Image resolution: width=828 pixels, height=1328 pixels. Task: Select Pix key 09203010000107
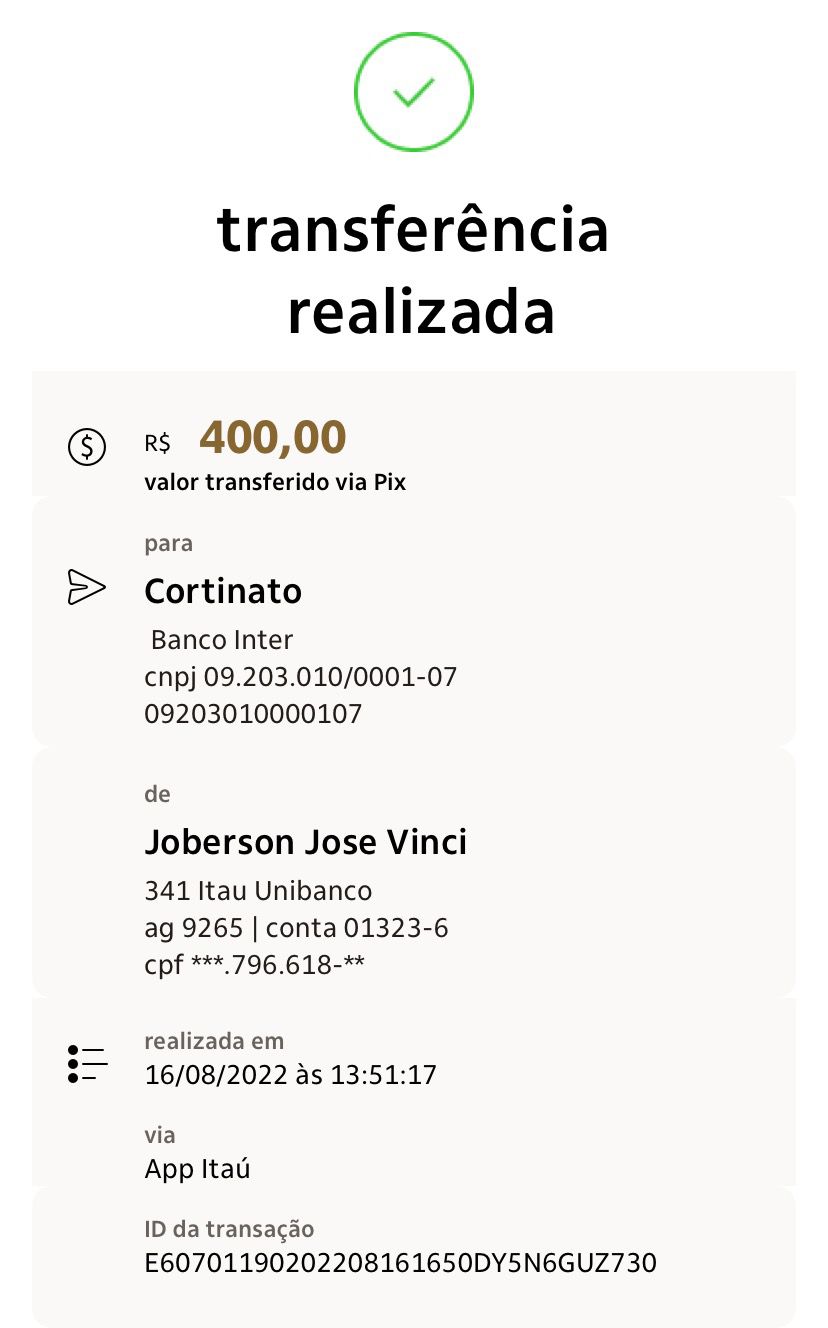254,714
